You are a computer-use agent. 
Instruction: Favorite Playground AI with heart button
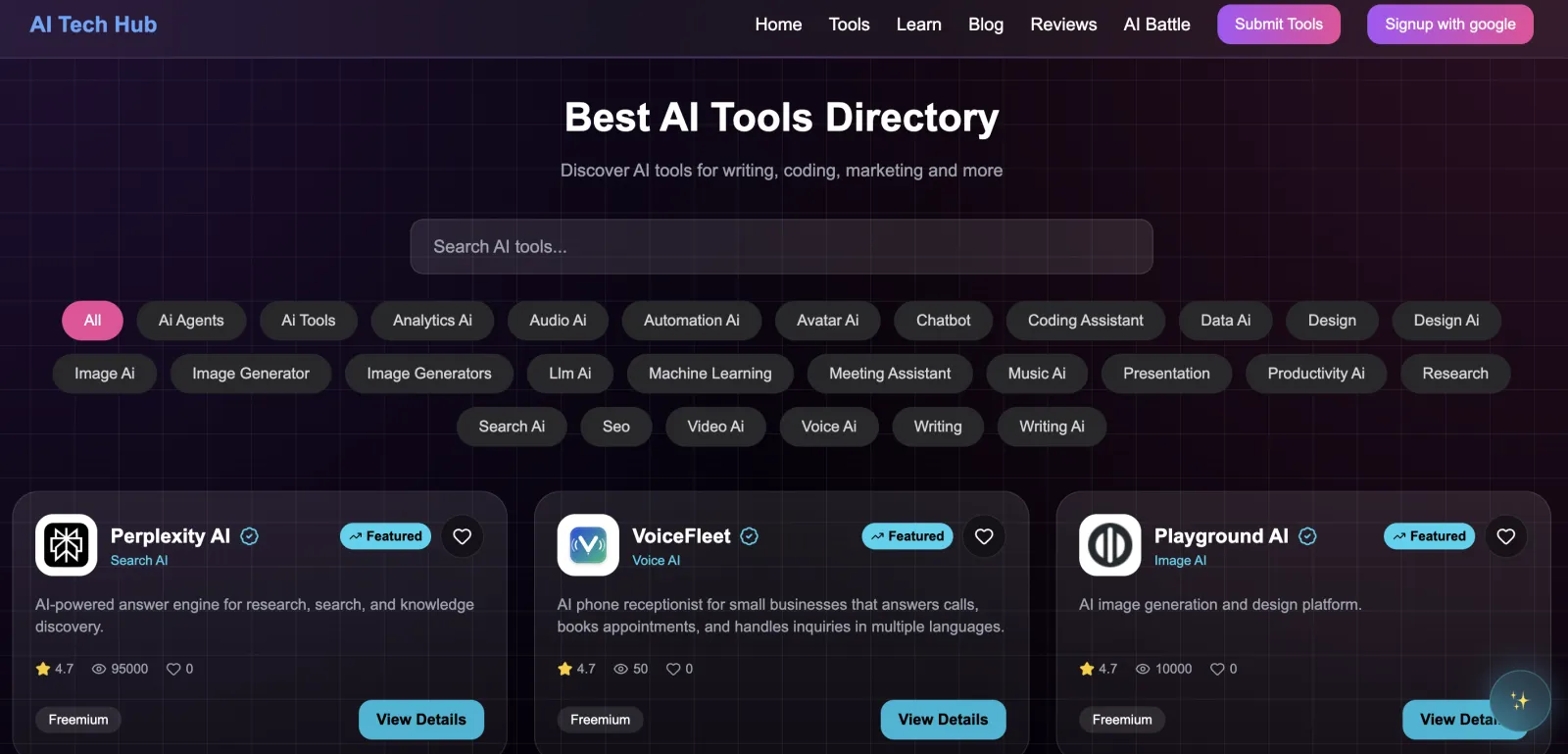coord(1506,536)
